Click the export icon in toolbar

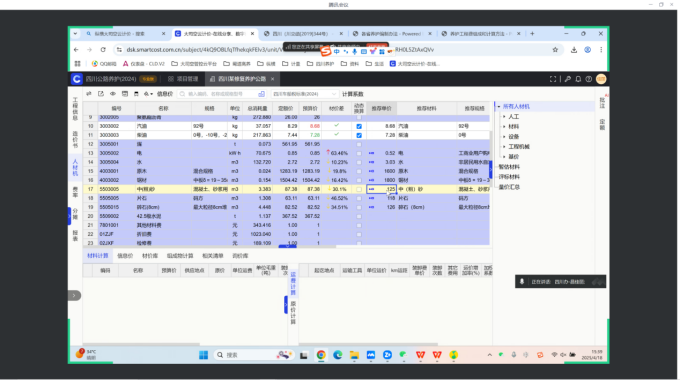(101, 94)
